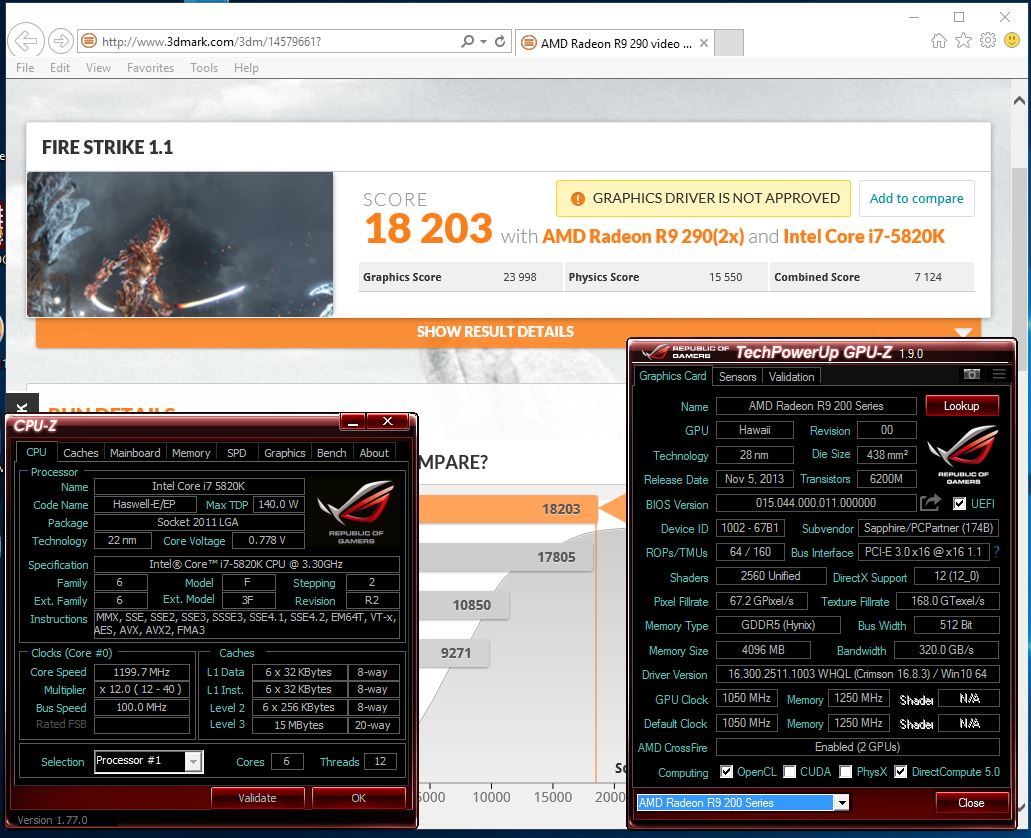Open browser Tools gear icon
Screen dimensions: 1031x838
tap(988, 41)
